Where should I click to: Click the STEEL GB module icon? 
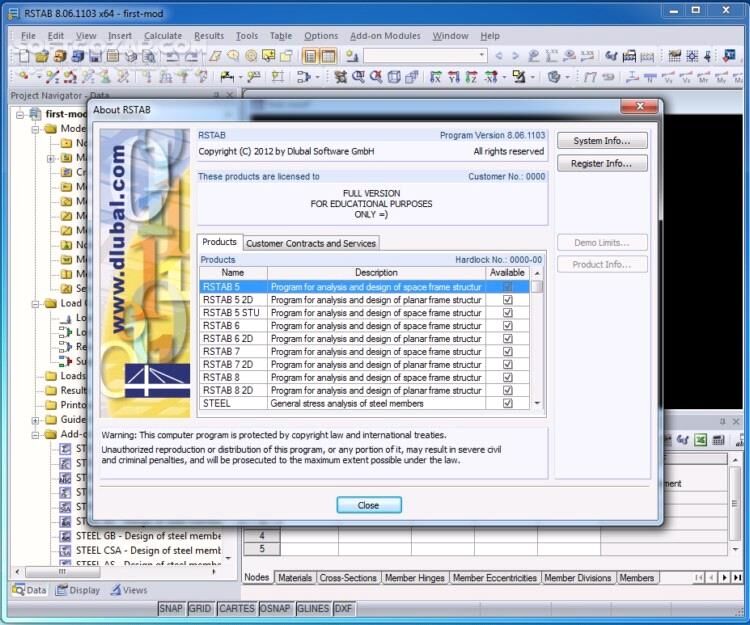(66, 536)
